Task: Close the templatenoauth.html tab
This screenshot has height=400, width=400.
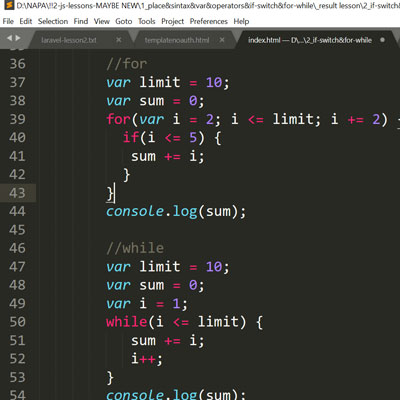Action: click(x=222, y=40)
